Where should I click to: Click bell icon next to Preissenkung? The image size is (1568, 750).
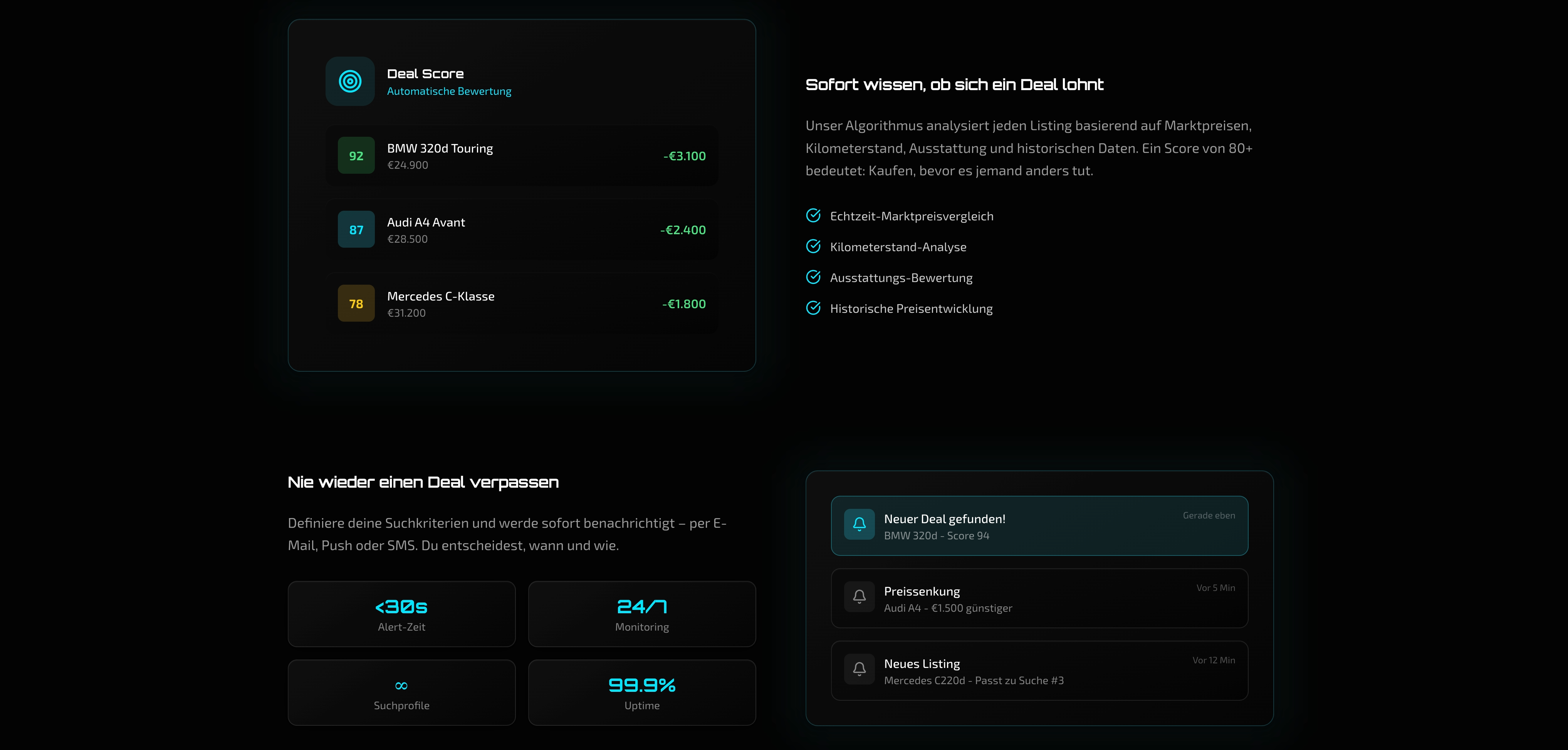tap(860, 597)
